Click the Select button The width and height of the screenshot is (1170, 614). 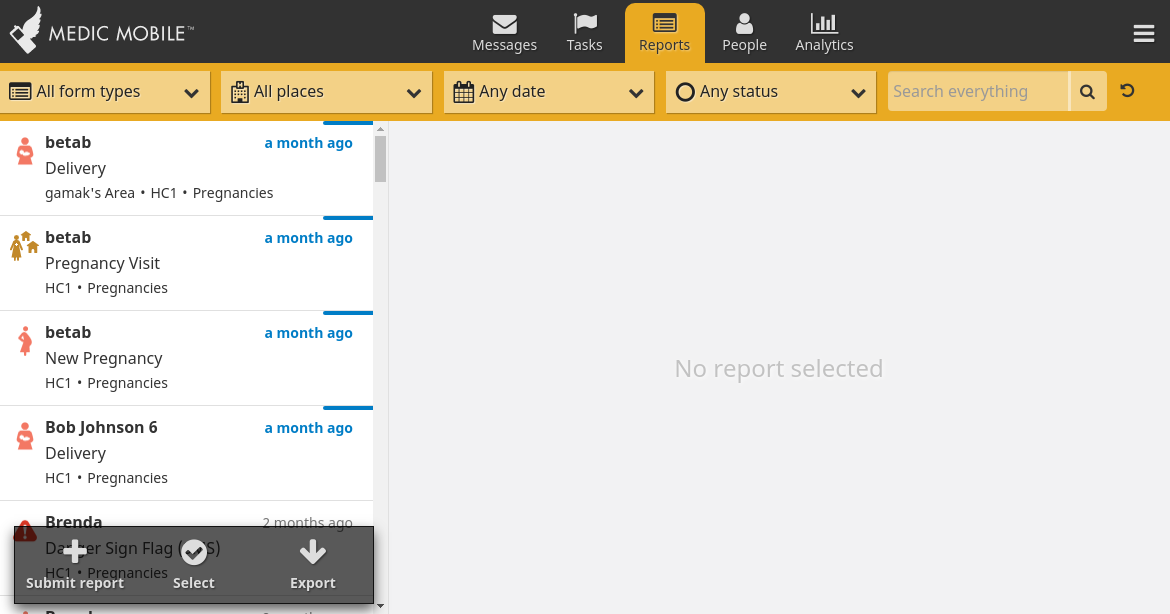(194, 565)
